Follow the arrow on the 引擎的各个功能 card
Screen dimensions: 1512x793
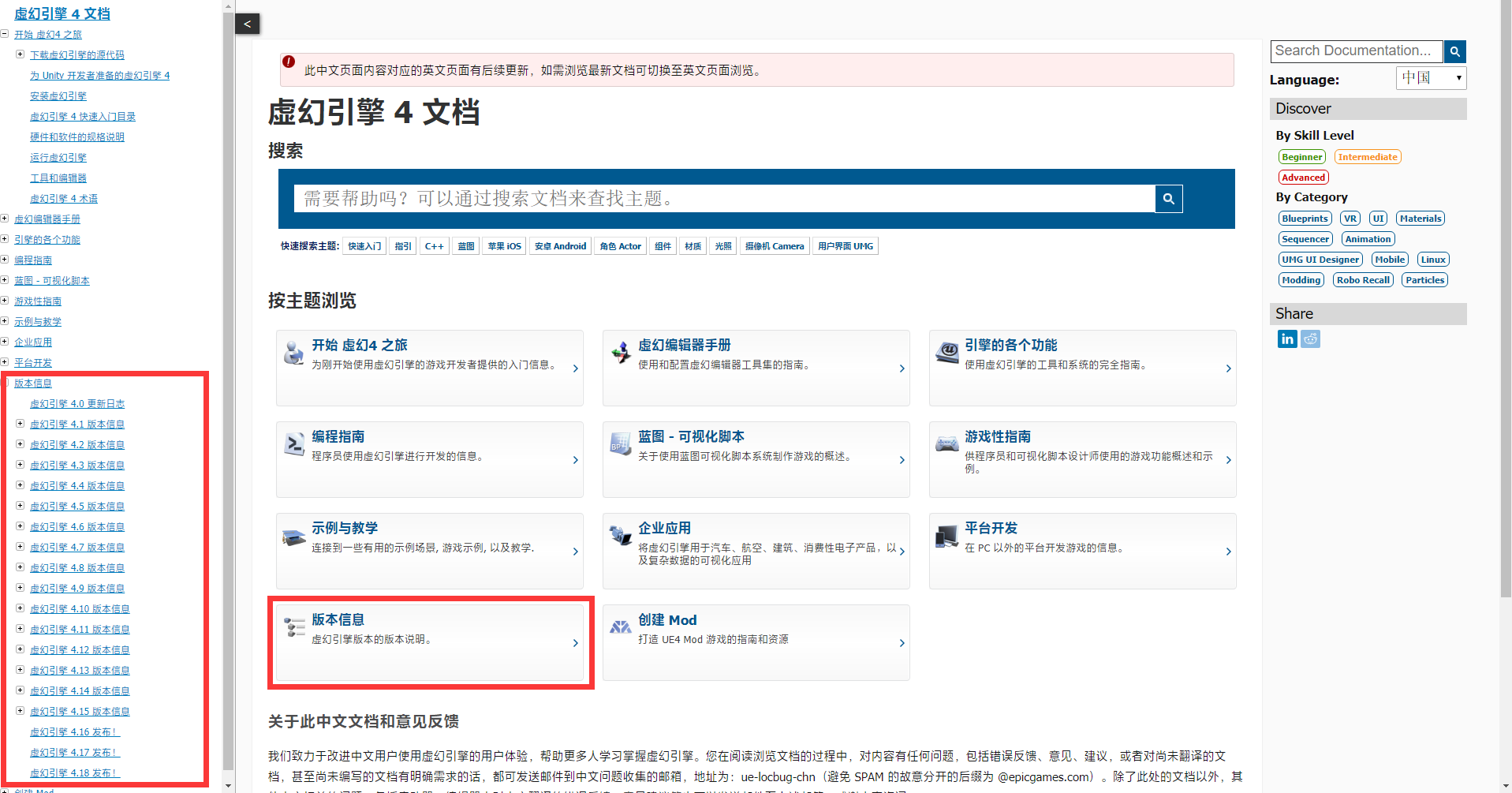pos(1228,368)
